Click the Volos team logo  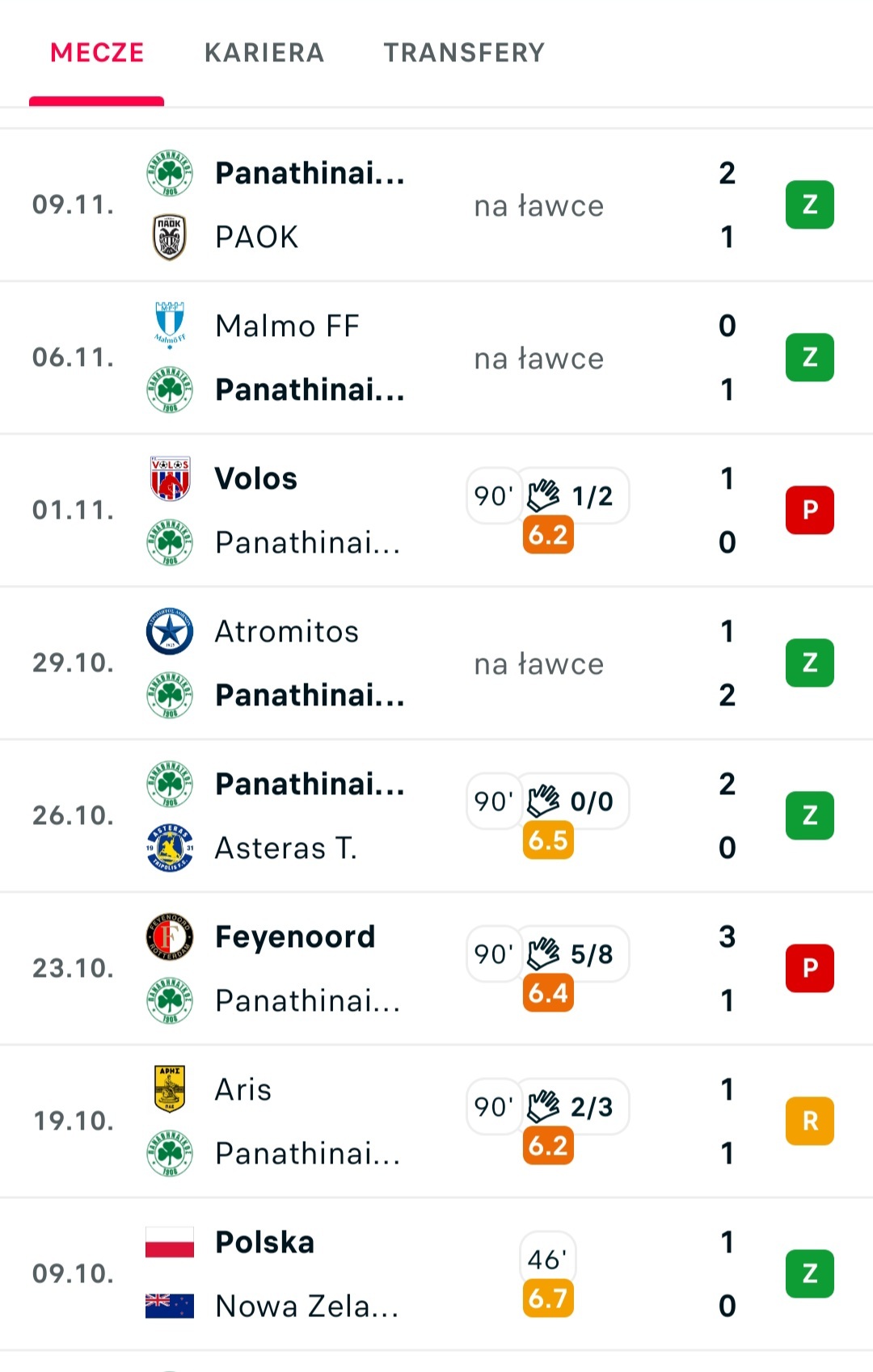click(170, 478)
